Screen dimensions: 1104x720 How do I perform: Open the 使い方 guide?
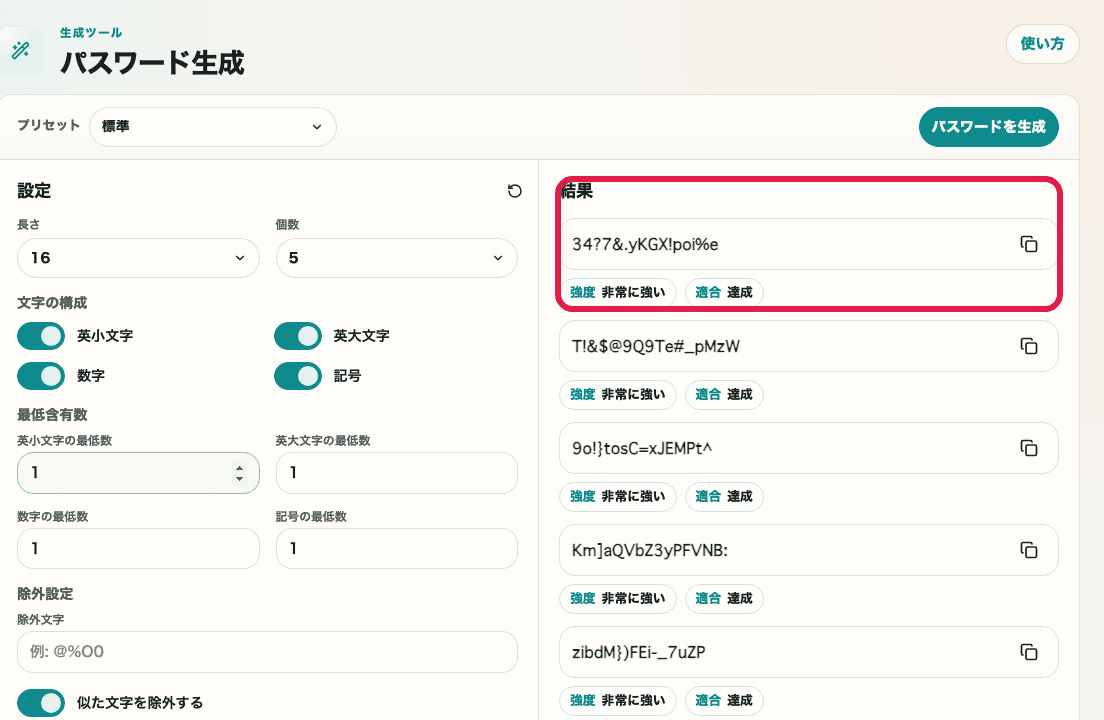click(1042, 44)
